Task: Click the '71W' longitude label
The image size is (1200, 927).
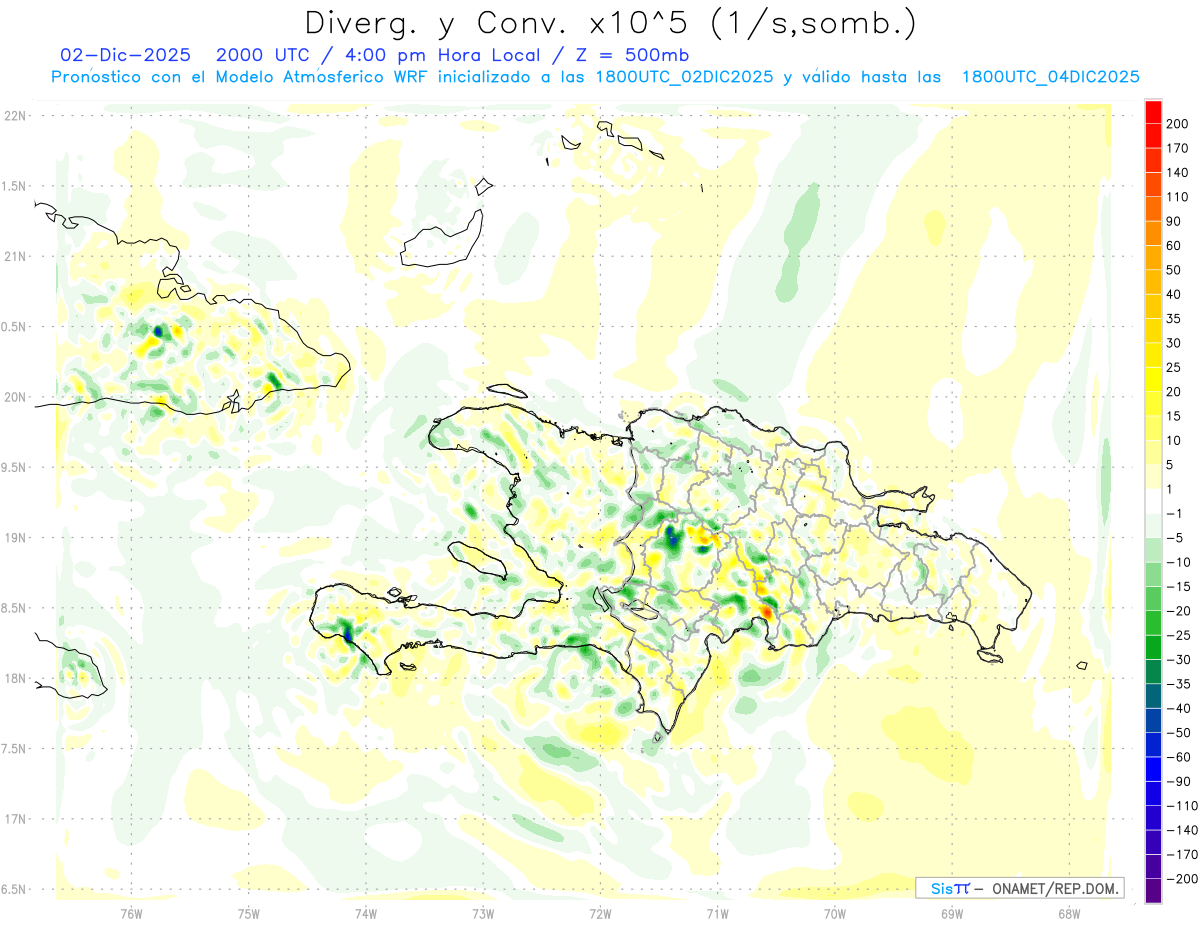Action: coord(717,913)
